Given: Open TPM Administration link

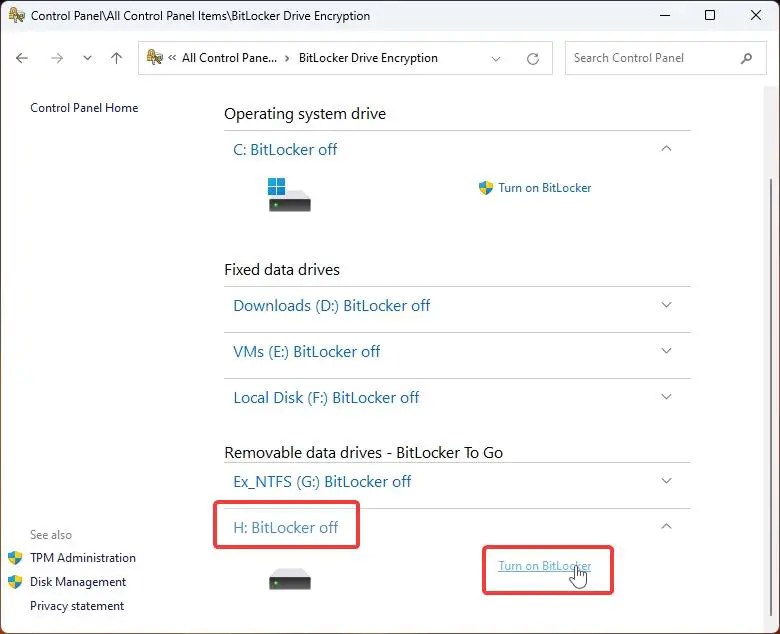Looking at the screenshot, I should [x=83, y=558].
